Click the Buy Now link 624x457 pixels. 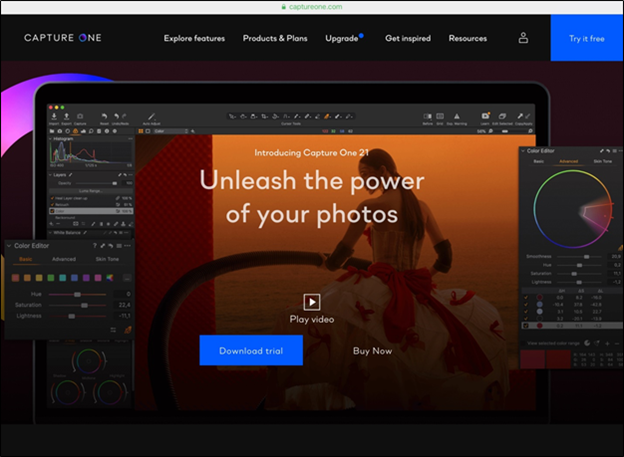[x=372, y=351]
